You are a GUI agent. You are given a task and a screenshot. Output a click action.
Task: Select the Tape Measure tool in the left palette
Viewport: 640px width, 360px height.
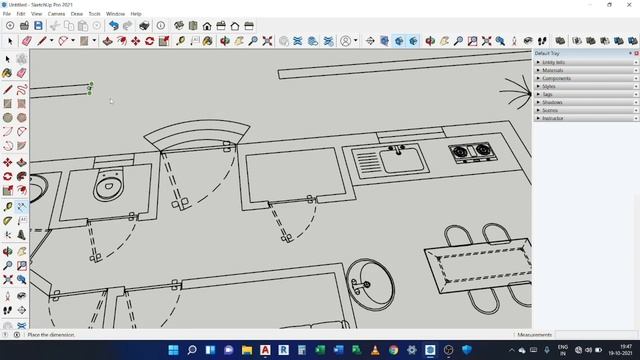click(7, 207)
